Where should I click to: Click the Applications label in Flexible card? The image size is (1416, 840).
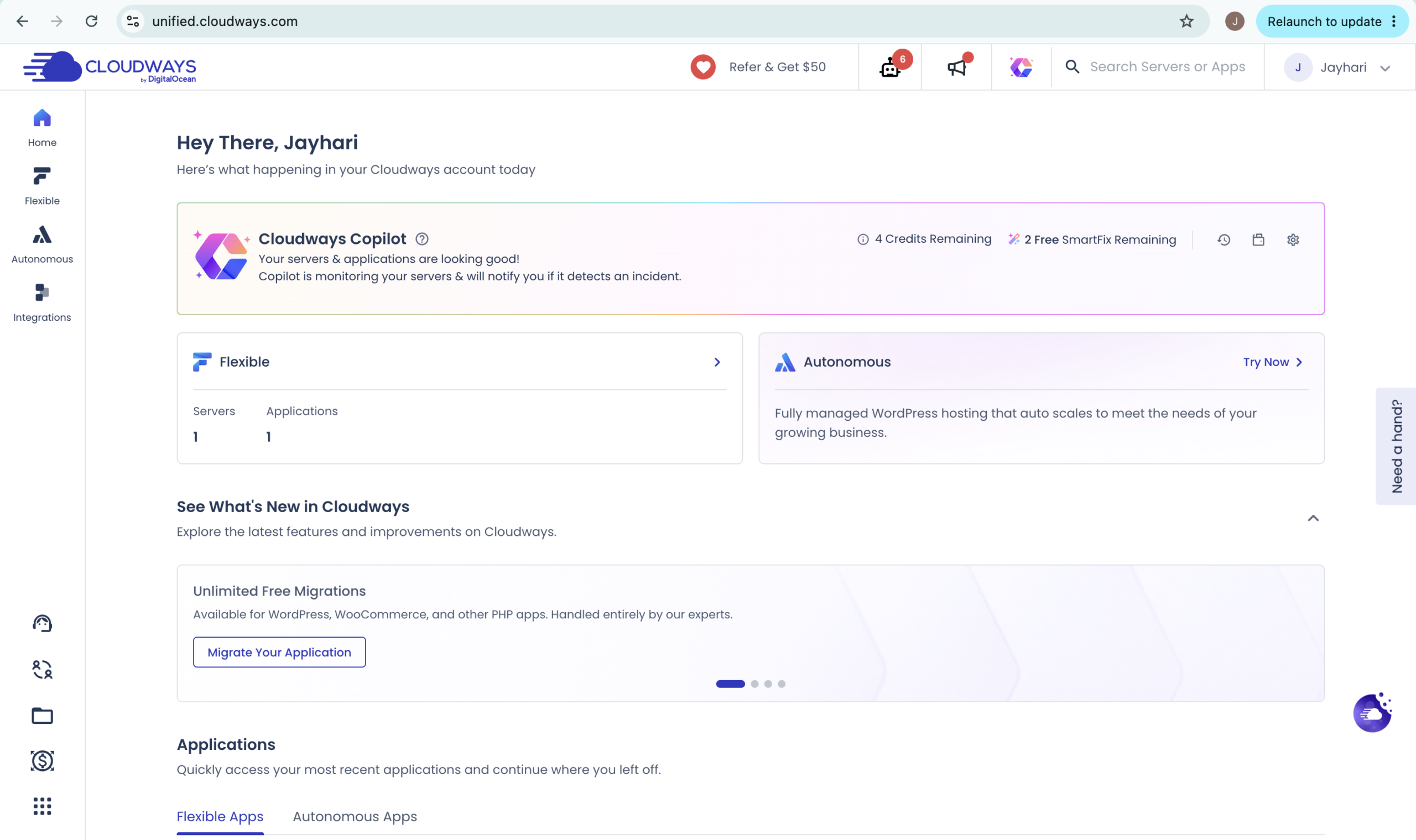pyautogui.click(x=302, y=411)
